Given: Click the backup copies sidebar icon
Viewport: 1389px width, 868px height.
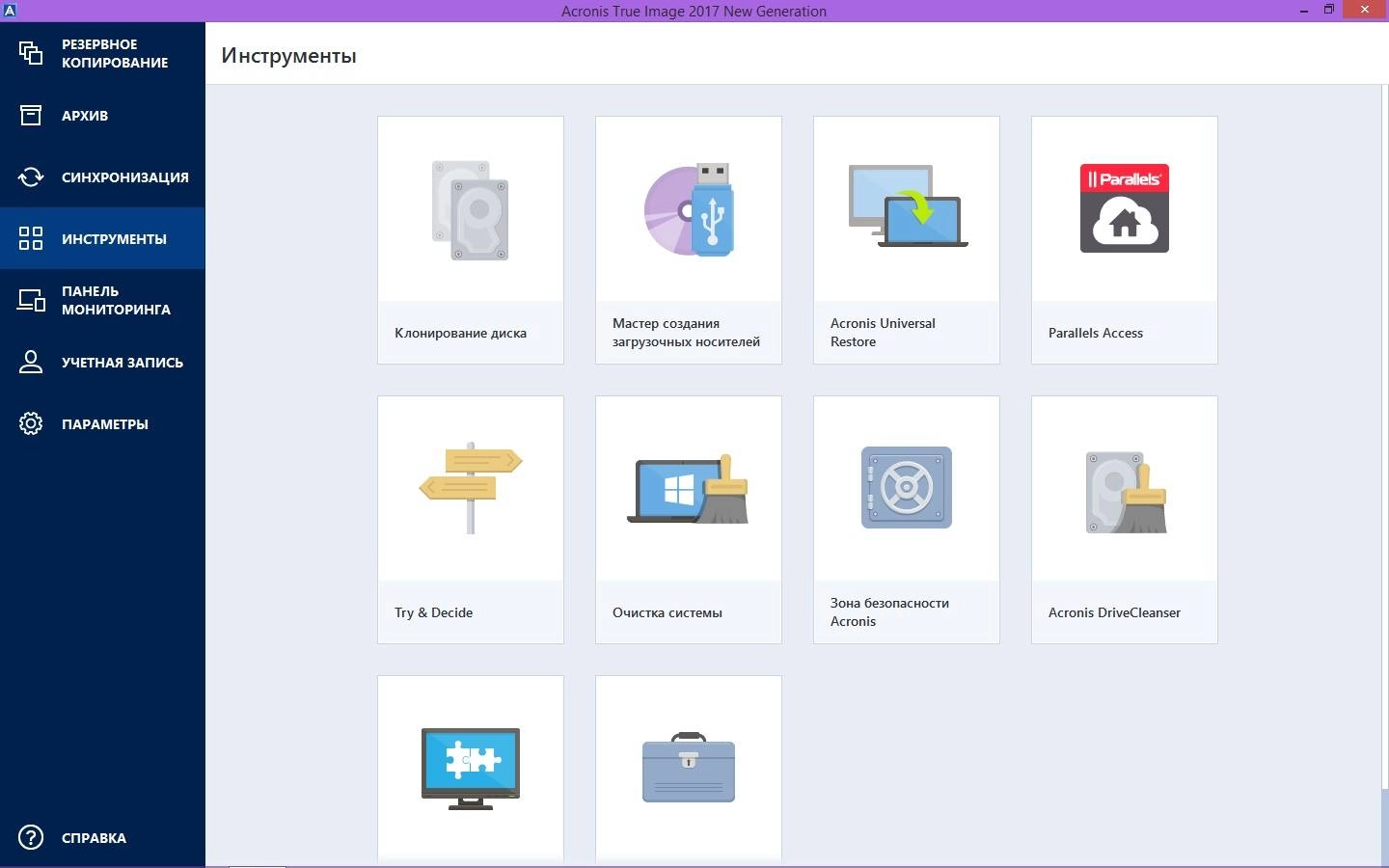Looking at the screenshot, I should click(x=31, y=53).
